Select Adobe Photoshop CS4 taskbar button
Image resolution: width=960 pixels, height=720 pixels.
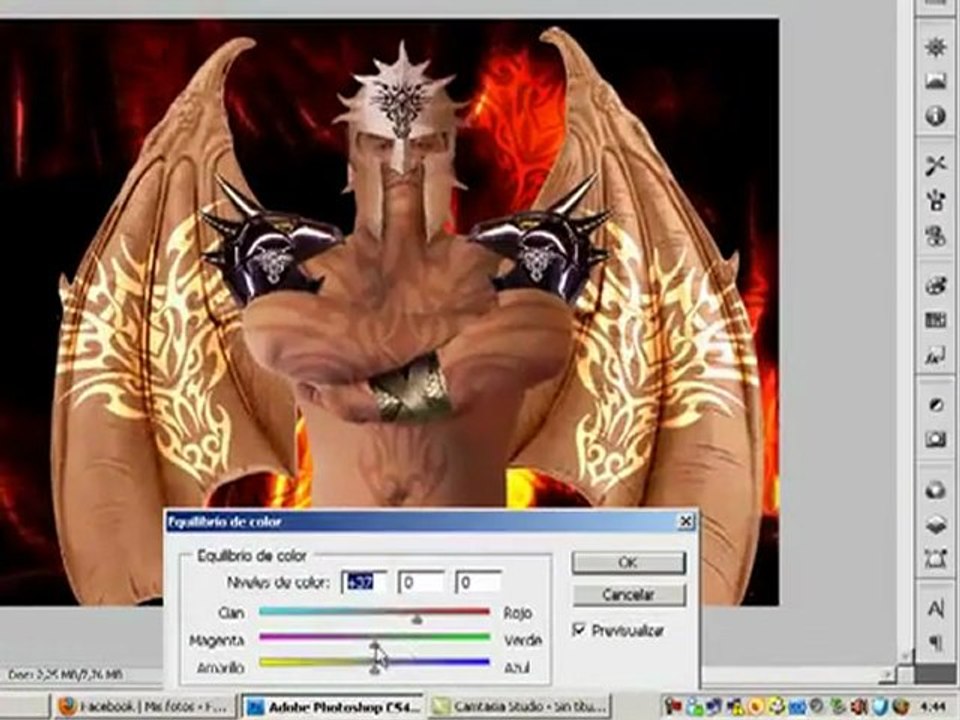332,707
